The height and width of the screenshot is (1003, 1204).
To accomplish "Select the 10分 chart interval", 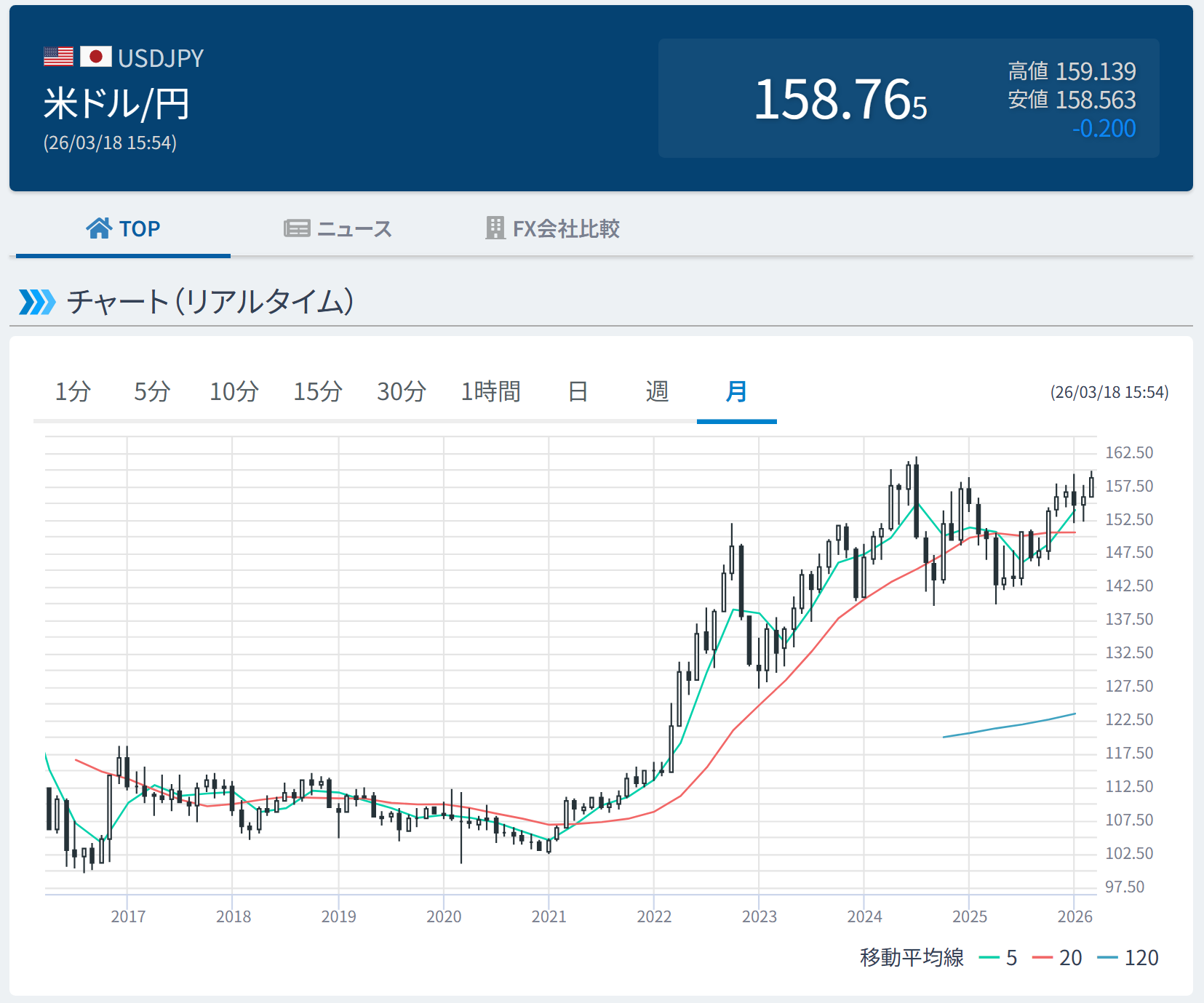I will click(234, 392).
